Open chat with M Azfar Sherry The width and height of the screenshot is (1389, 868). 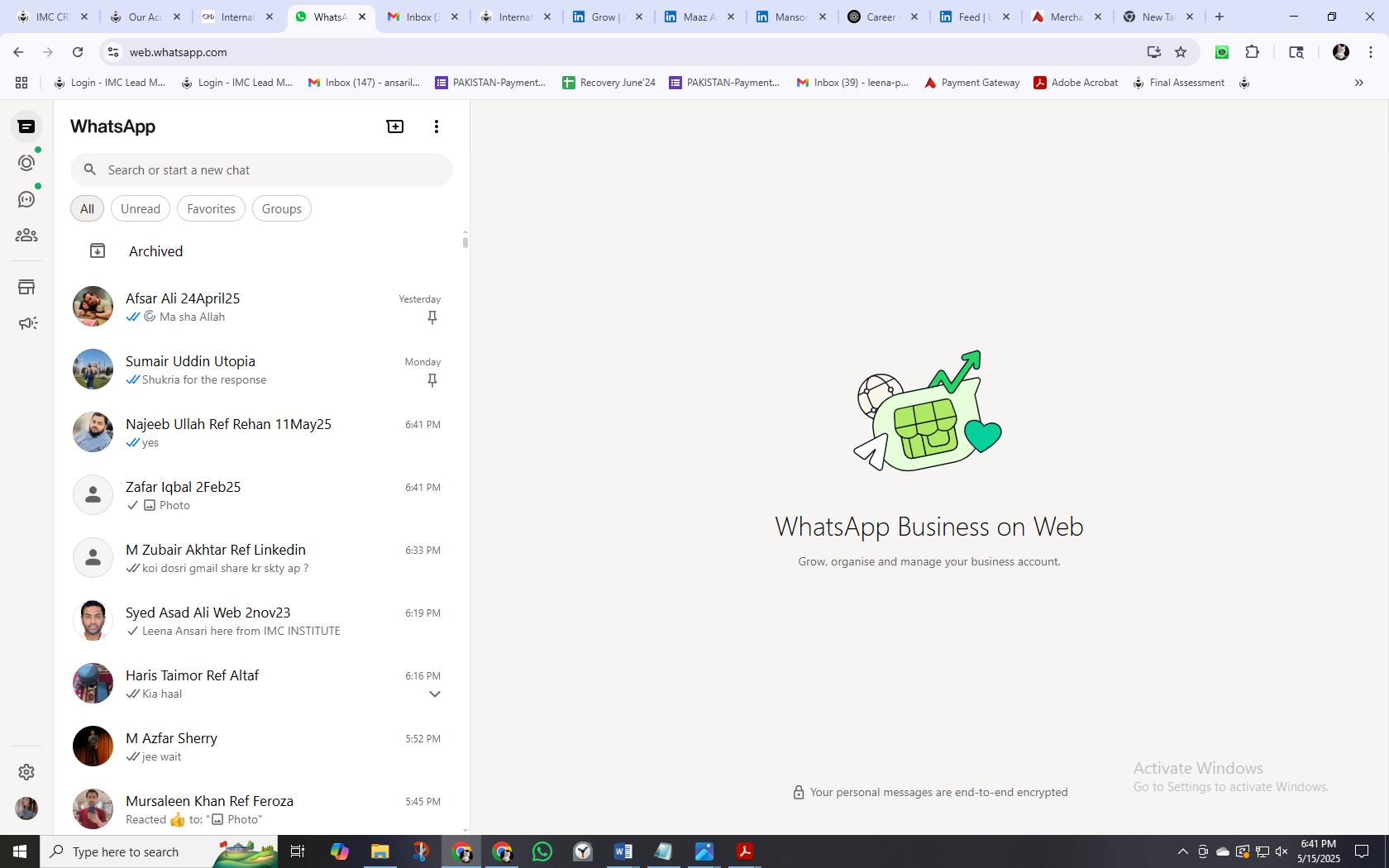click(259, 746)
